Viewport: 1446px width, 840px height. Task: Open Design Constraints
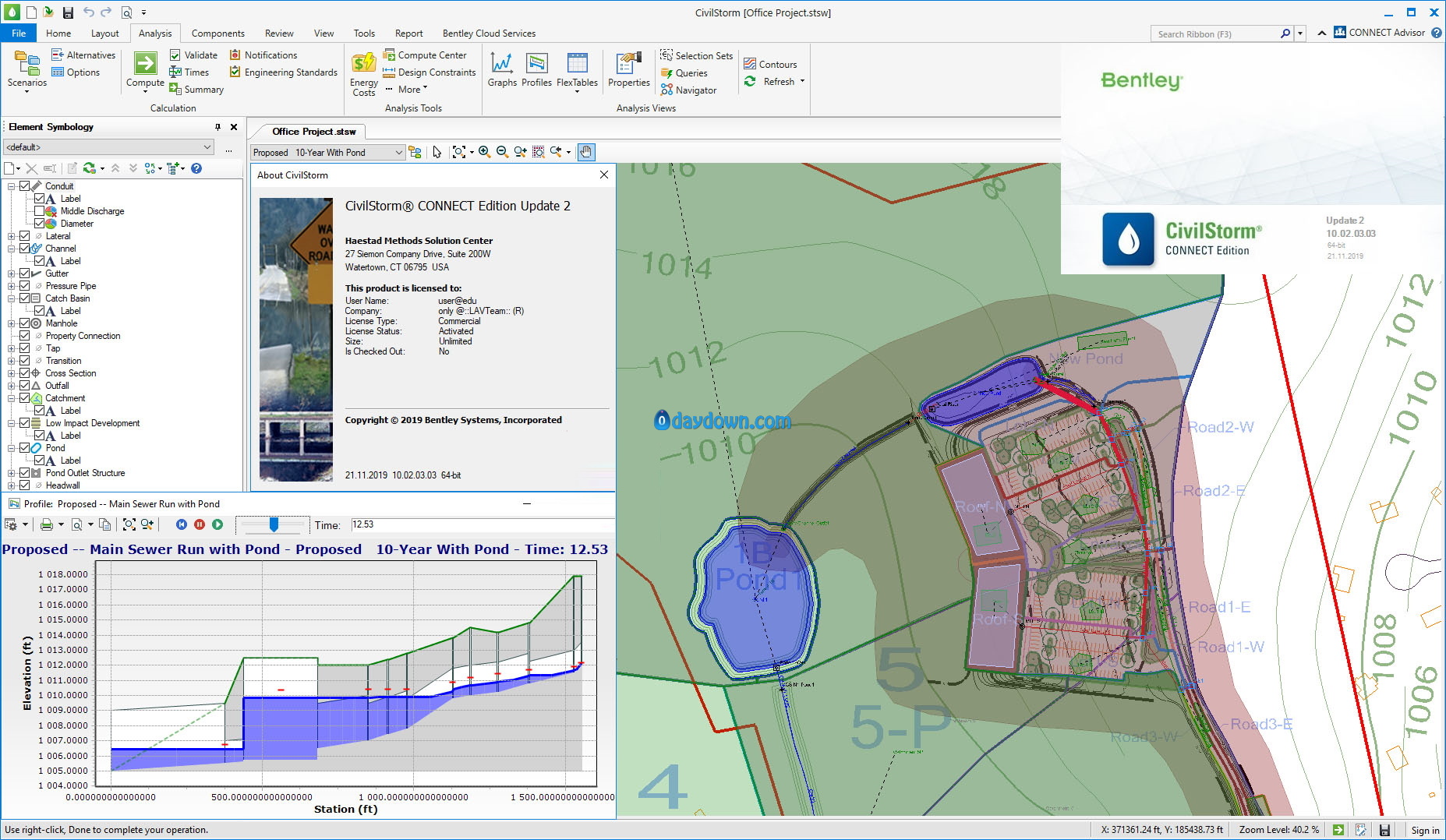point(430,72)
